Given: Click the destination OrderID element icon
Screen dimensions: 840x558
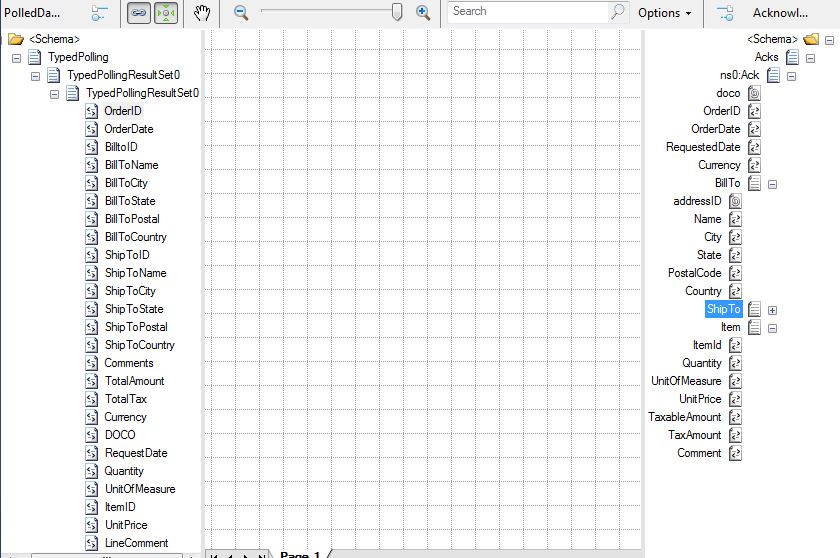Looking at the screenshot, I should pos(754,111).
